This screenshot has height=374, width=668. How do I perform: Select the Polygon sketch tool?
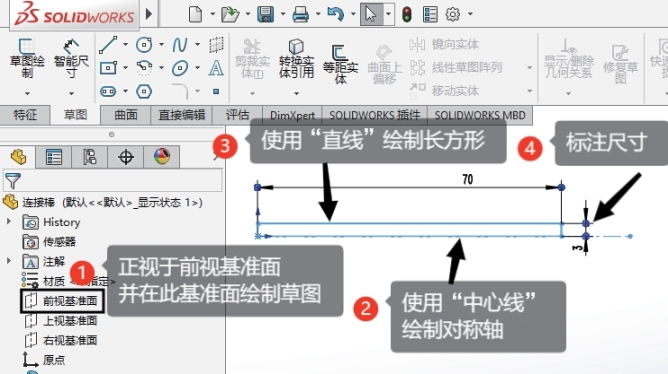[144, 91]
